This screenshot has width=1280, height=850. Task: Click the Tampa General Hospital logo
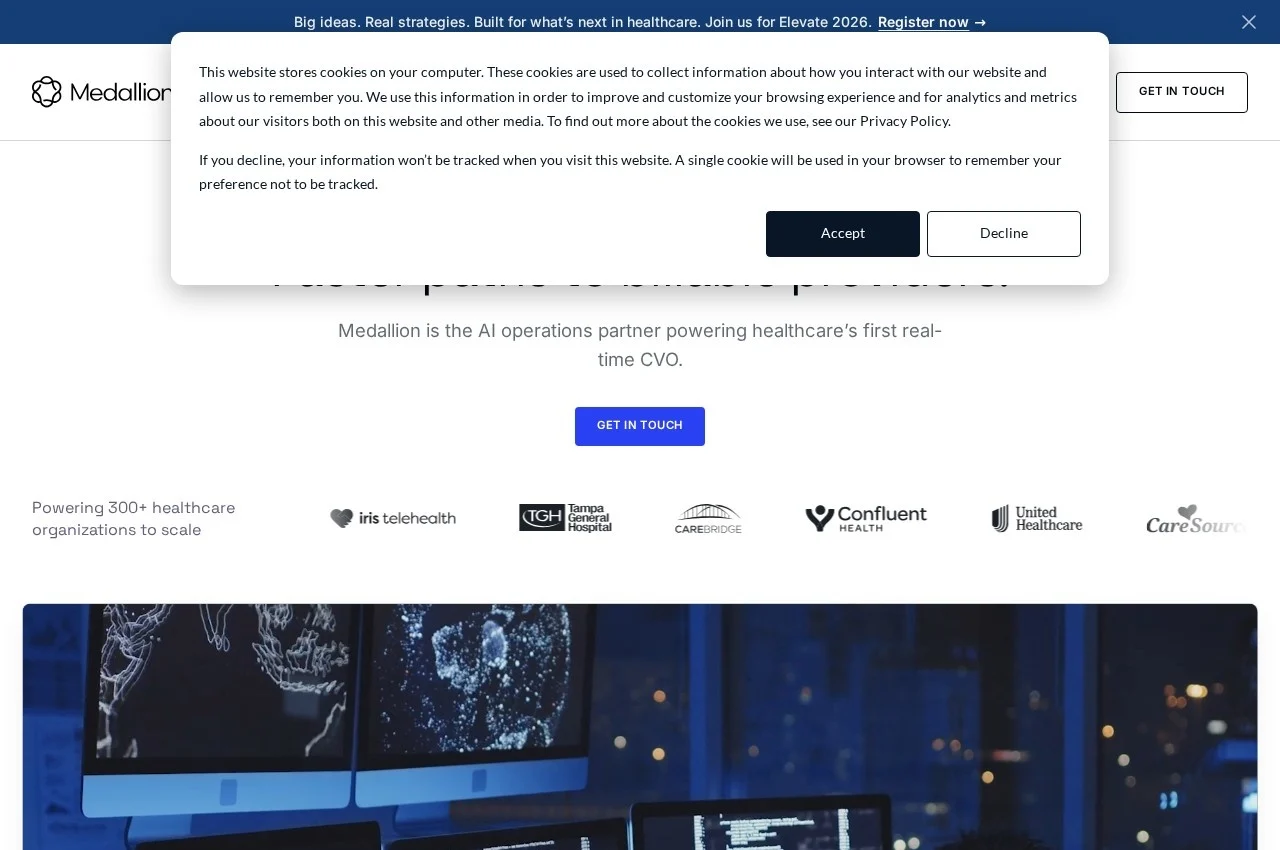[x=566, y=518]
